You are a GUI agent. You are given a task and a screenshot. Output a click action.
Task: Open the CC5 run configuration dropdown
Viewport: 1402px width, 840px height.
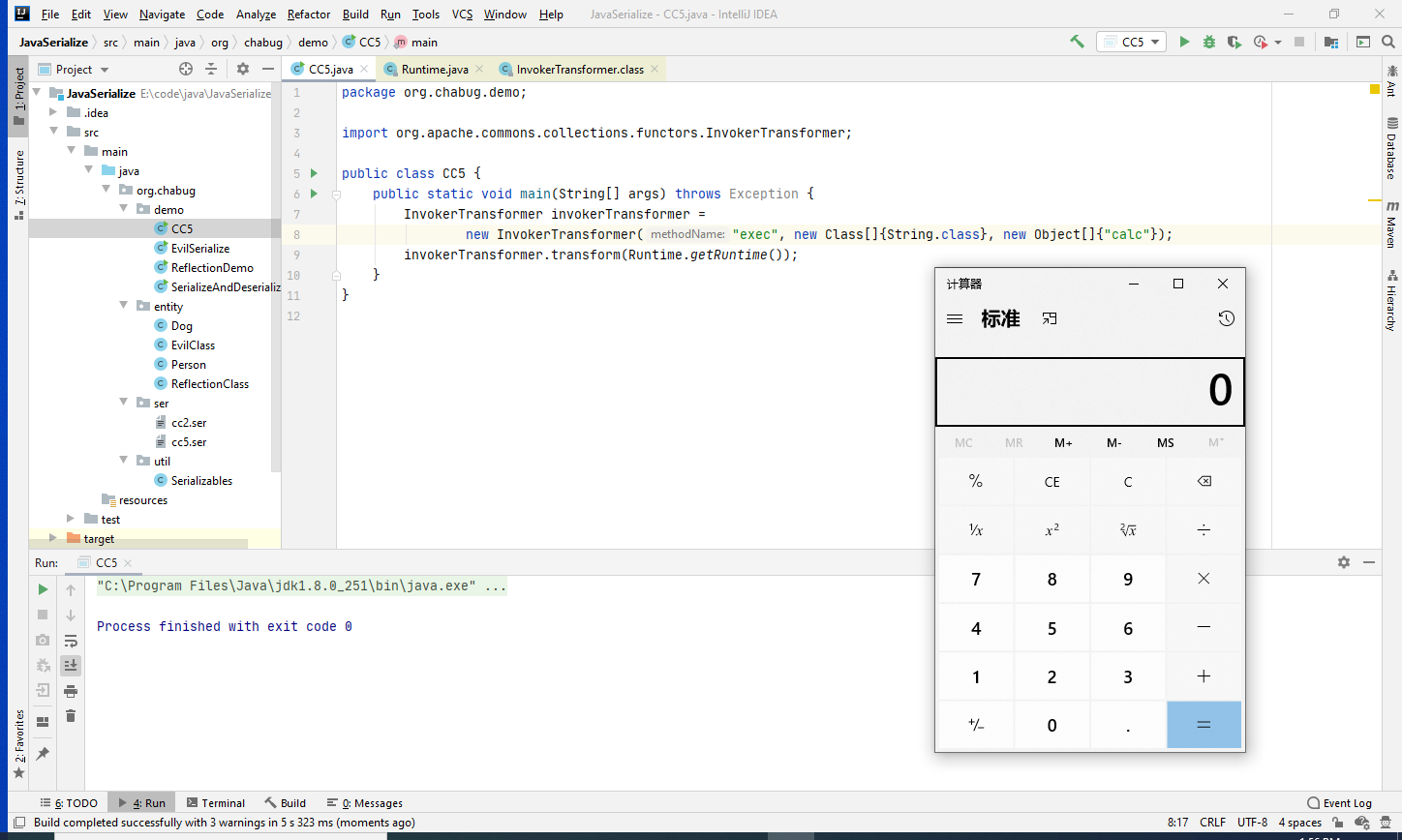coord(1130,42)
